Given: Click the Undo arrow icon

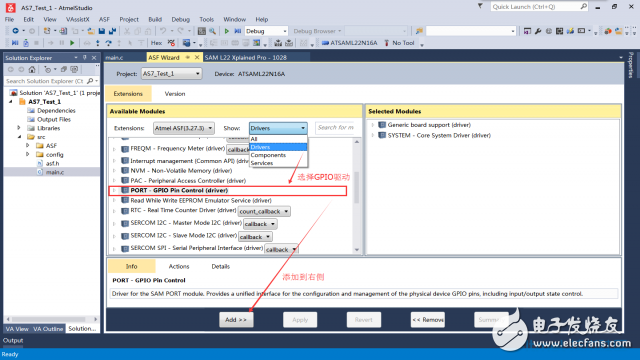Looking at the screenshot, I should [x=163, y=31].
